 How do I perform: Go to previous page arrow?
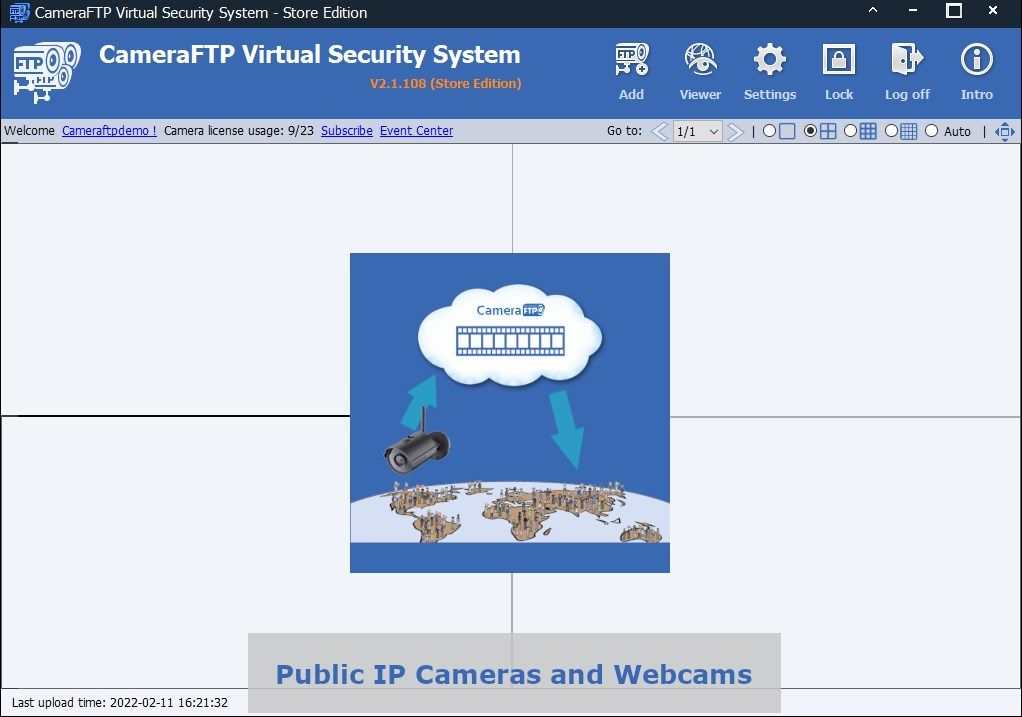(x=660, y=132)
